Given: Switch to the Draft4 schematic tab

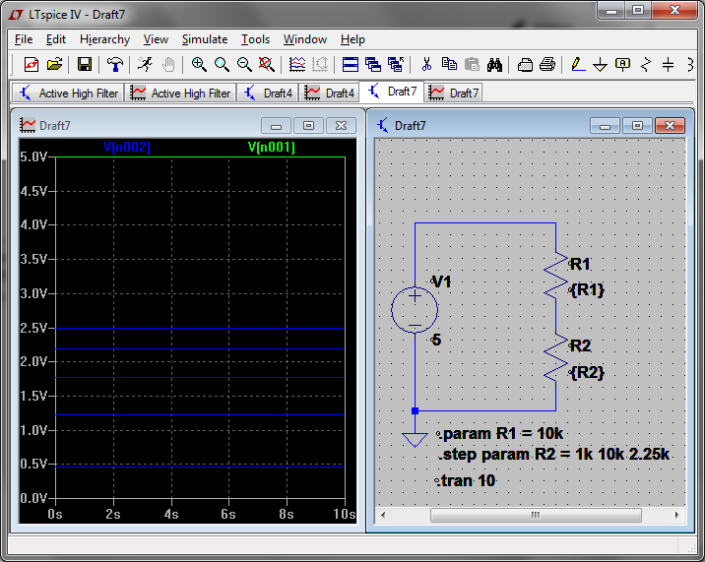Looking at the screenshot, I should (268, 93).
